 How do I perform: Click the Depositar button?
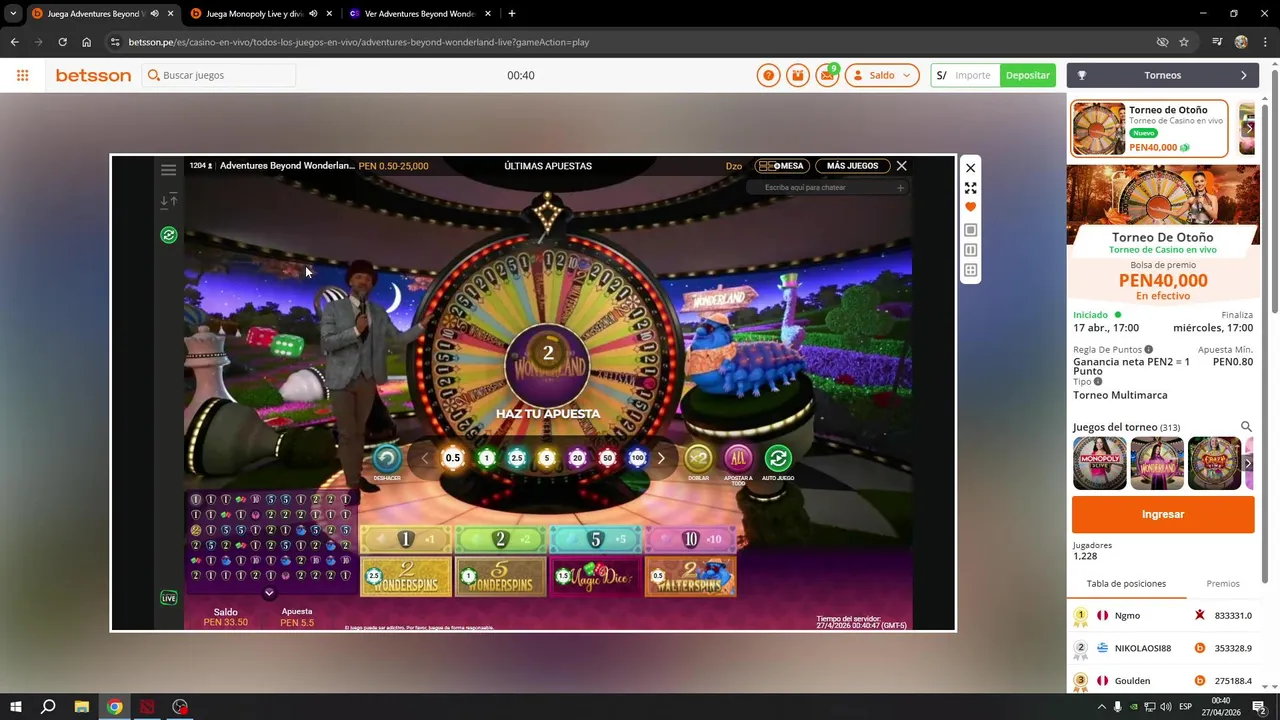[x=1028, y=75]
